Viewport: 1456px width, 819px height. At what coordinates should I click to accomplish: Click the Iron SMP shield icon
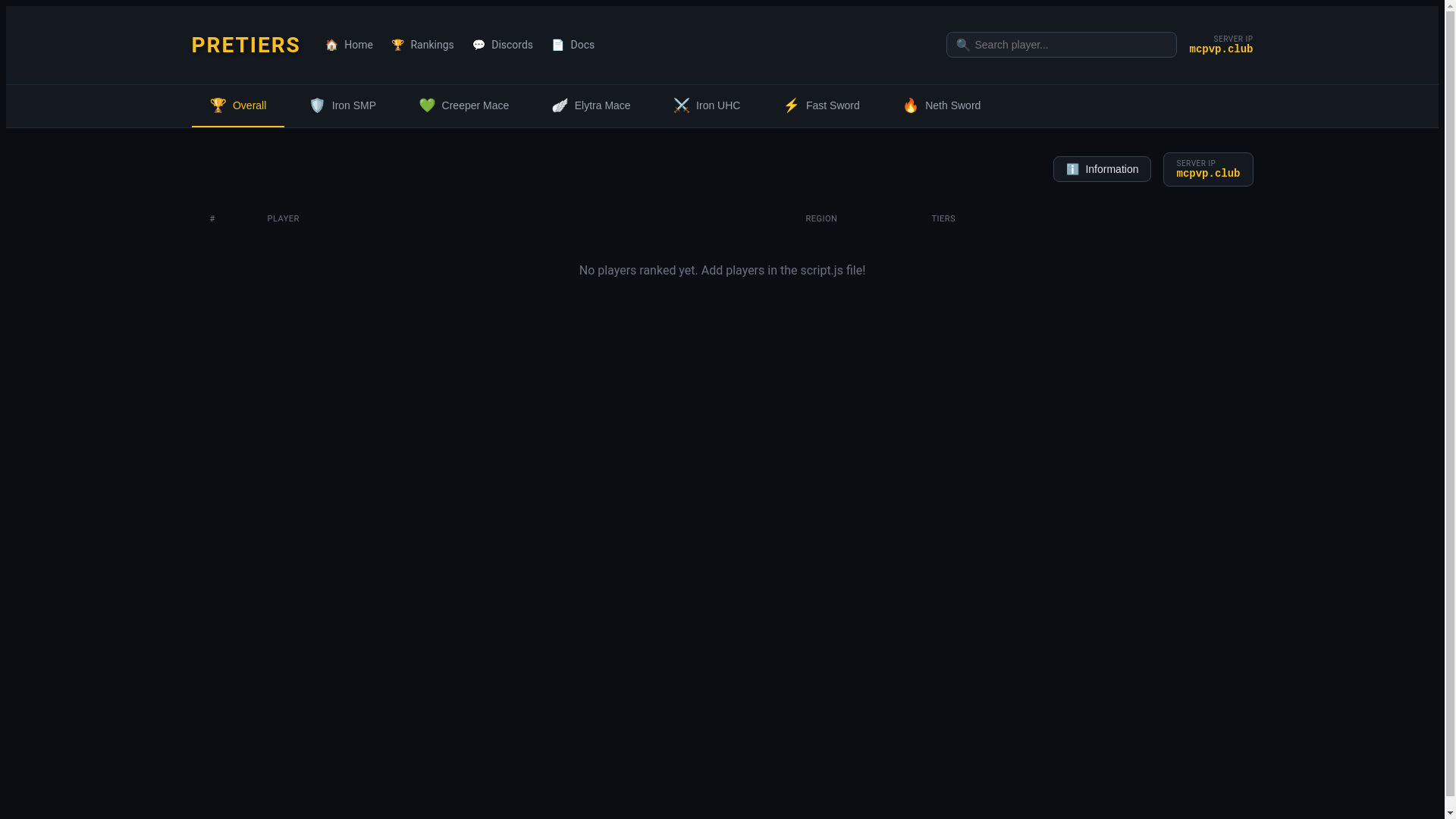click(x=317, y=105)
